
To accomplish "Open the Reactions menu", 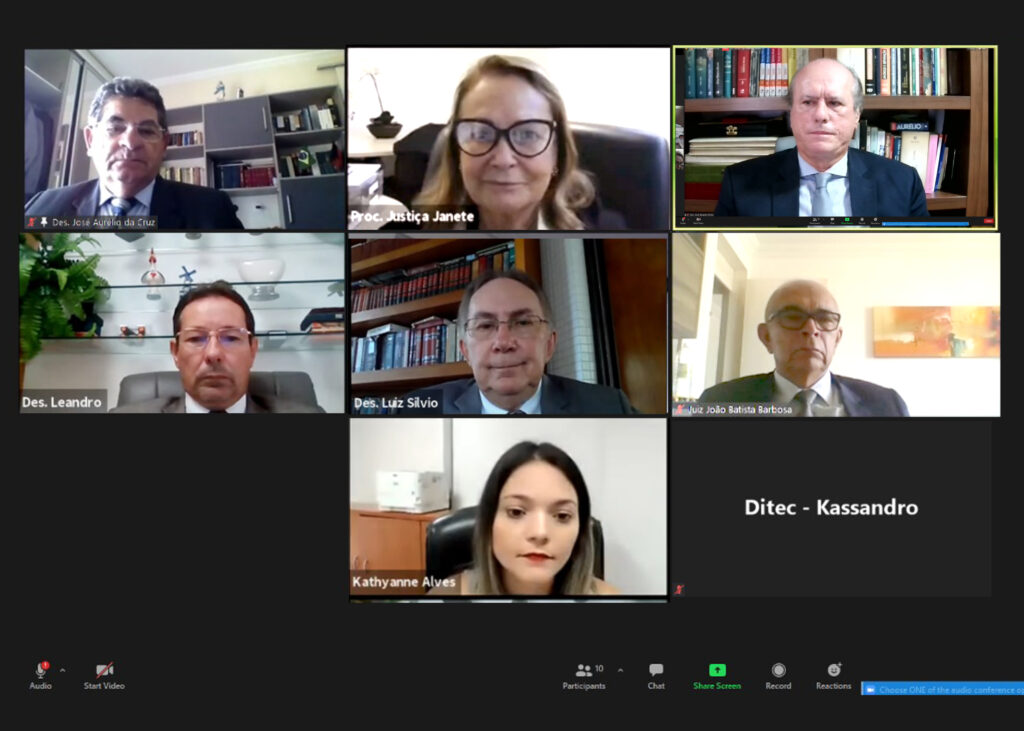I will (833, 675).
